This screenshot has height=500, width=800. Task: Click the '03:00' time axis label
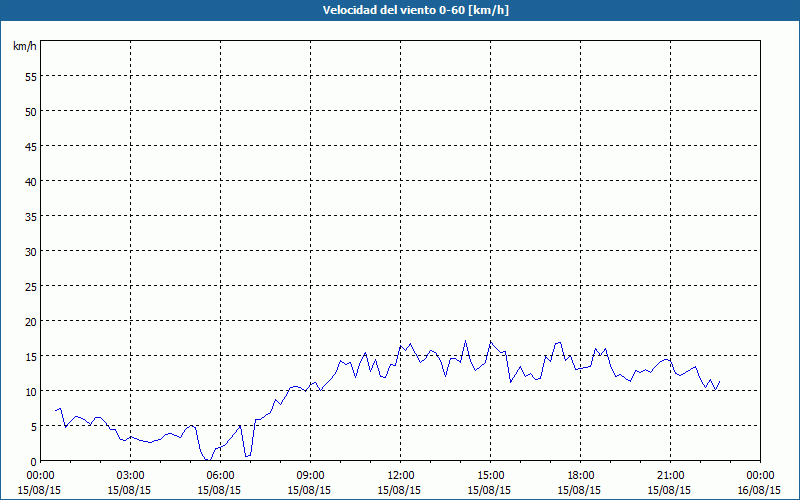pos(131,476)
